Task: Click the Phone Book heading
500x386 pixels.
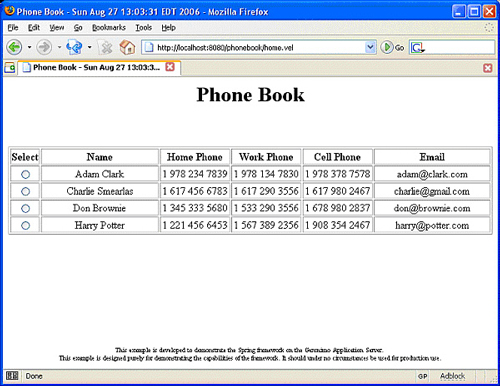Action: pyautogui.click(x=250, y=95)
